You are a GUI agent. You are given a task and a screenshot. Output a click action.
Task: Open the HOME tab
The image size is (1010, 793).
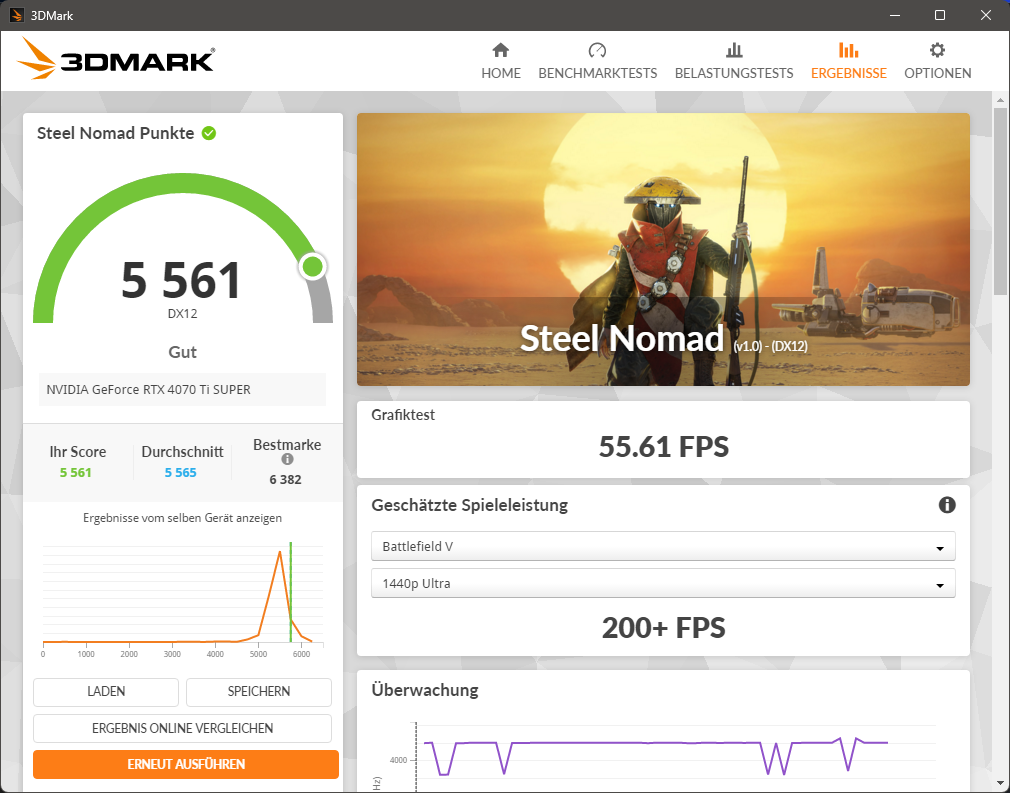[500, 61]
